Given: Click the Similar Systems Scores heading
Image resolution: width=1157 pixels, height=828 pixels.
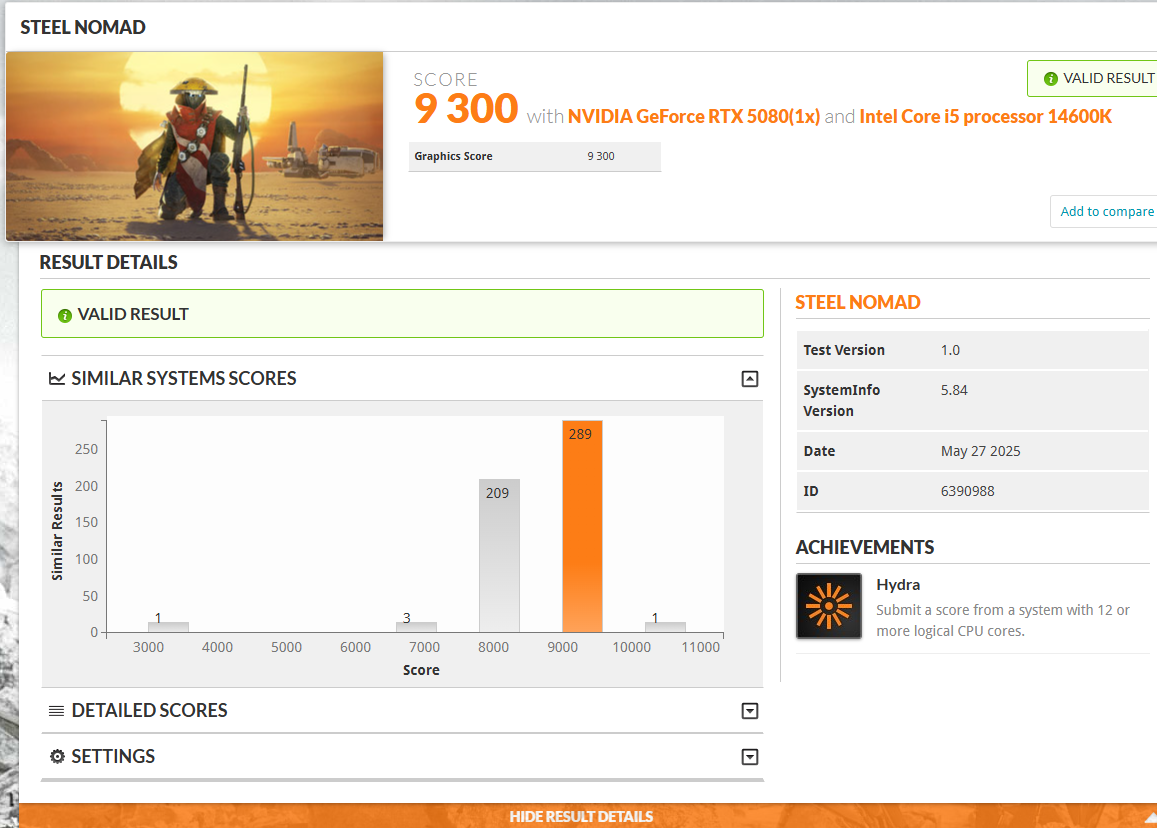Looking at the screenshot, I should (184, 379).
